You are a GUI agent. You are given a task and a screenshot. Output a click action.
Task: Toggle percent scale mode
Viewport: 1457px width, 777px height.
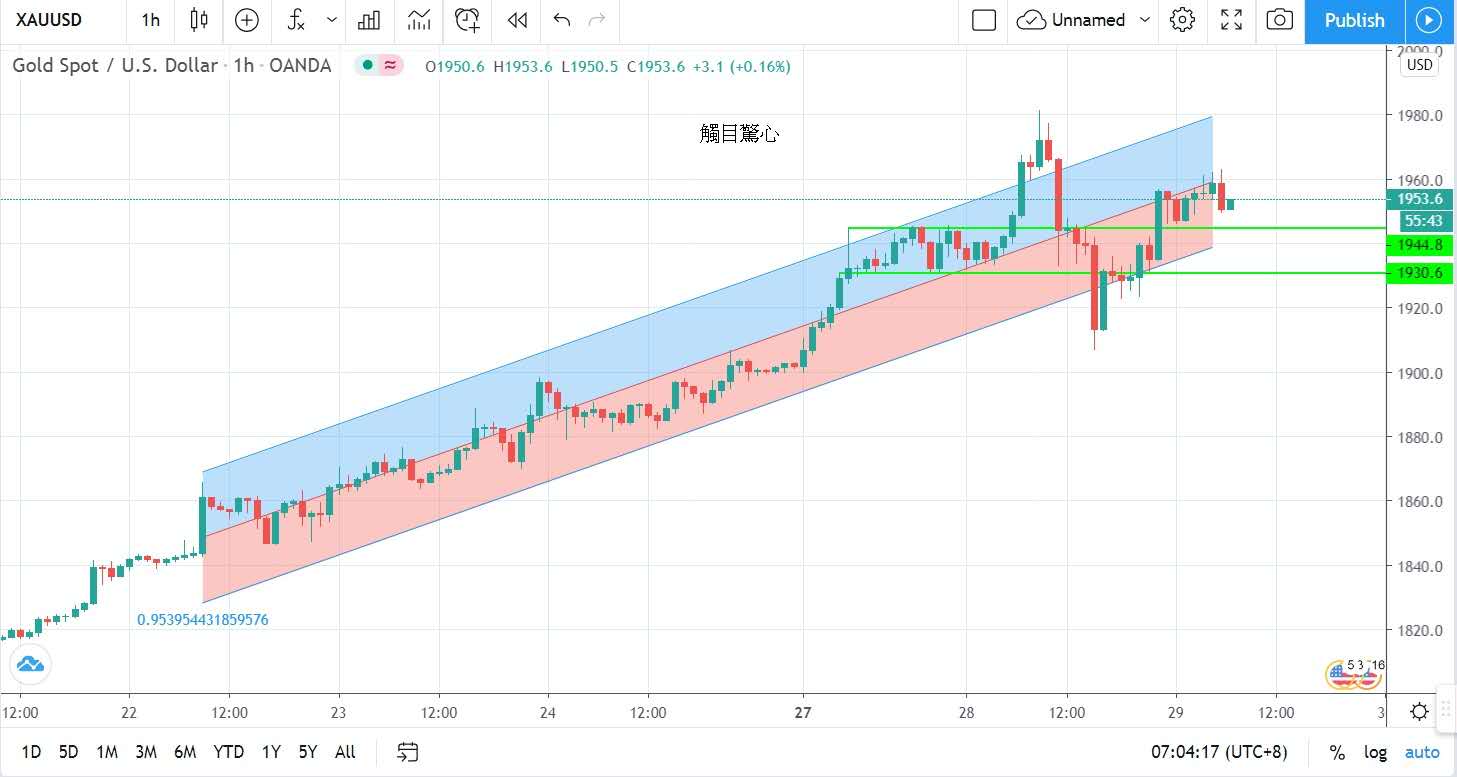(1337, 752)
